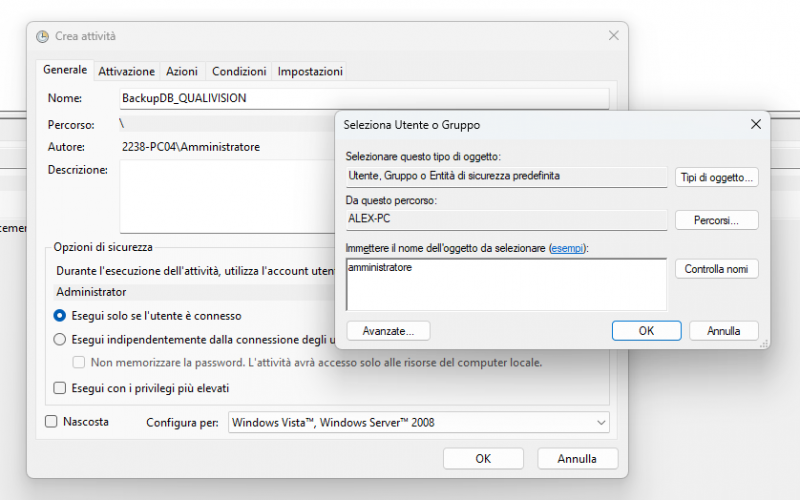Open the 'Configura per' dropdown
The width and height of the screenshot is (800, 500).
(418, 423)
